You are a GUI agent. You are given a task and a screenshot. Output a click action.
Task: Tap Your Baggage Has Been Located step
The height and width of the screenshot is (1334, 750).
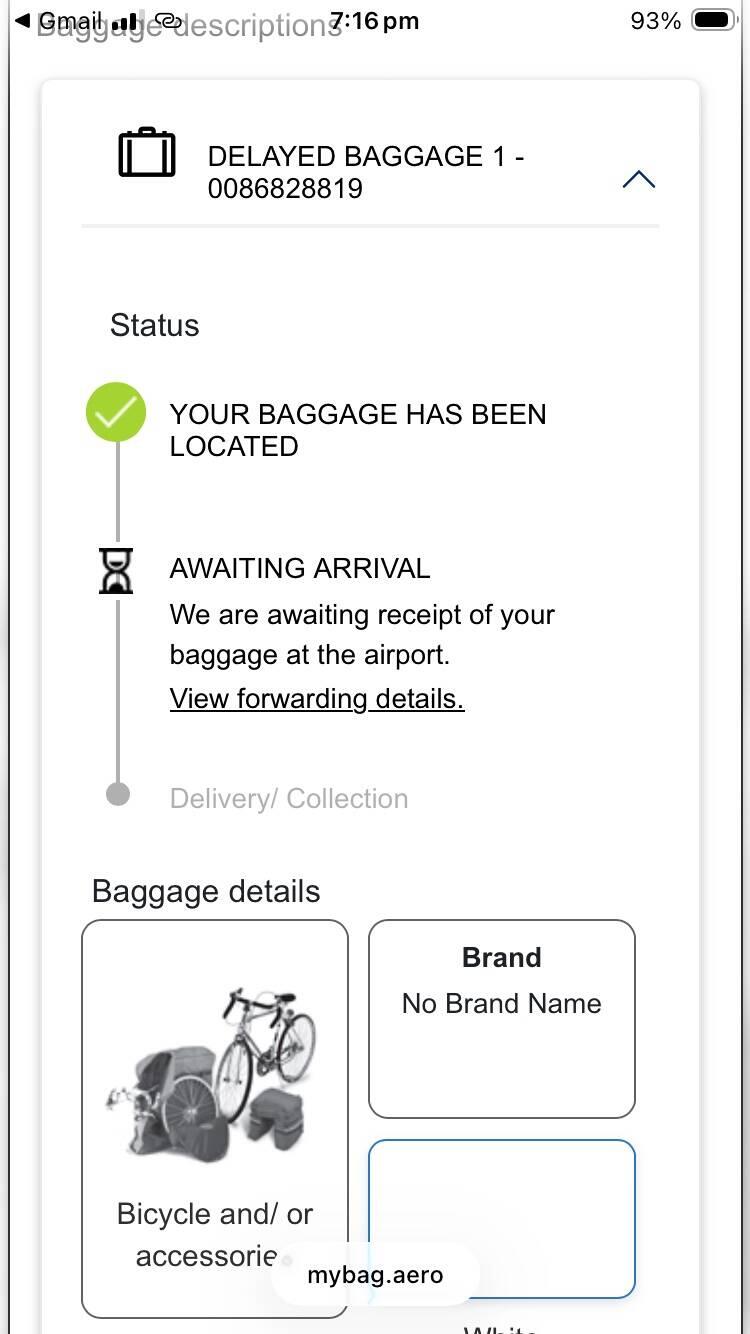click(357, 430)
